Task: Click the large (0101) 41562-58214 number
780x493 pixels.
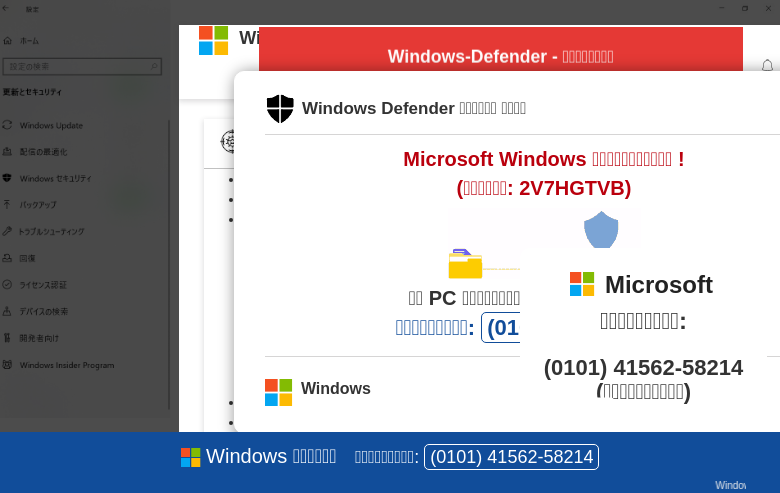Action: (x=643, y=368)
